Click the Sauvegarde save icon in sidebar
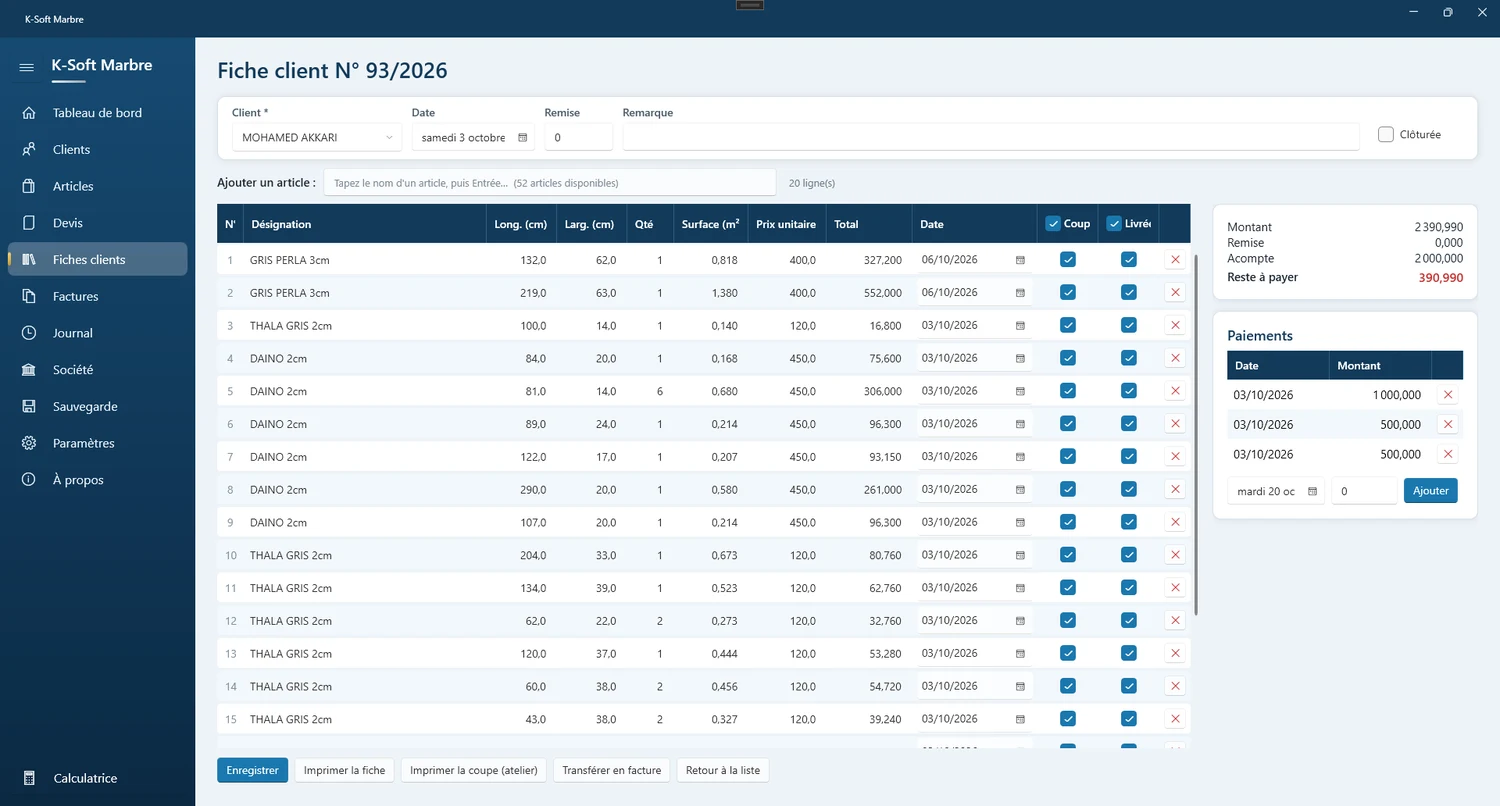Viewport: 1500px width, 806px height. [29, 407]
